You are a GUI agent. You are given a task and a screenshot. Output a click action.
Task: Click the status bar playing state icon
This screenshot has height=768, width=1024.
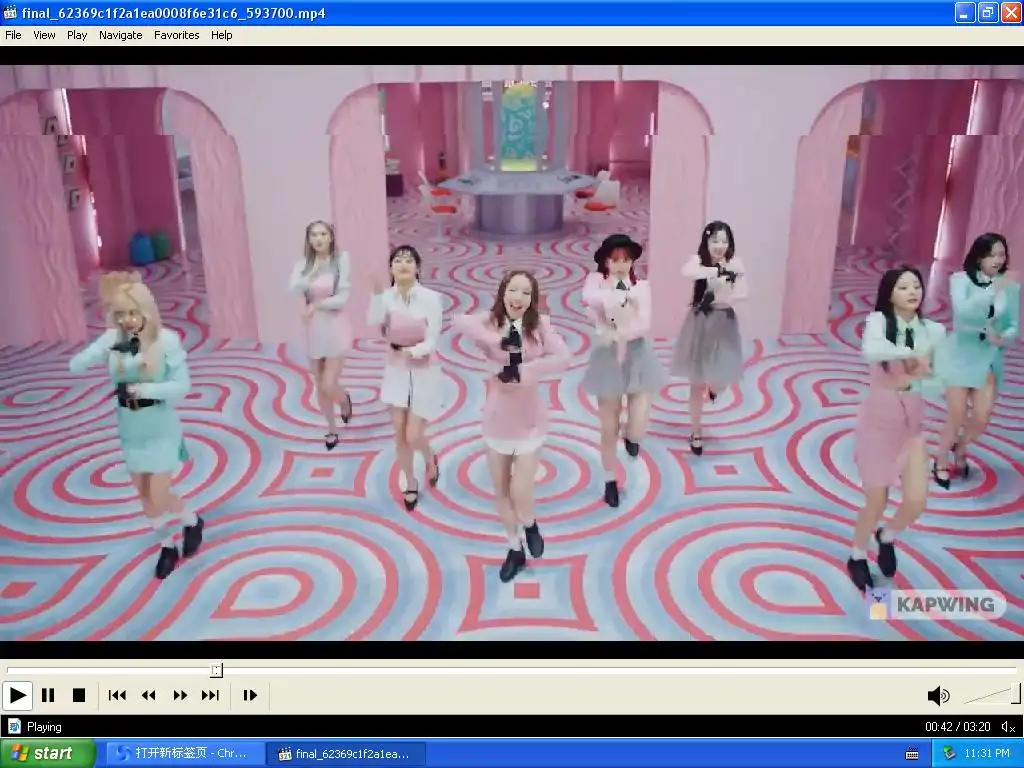14,727
